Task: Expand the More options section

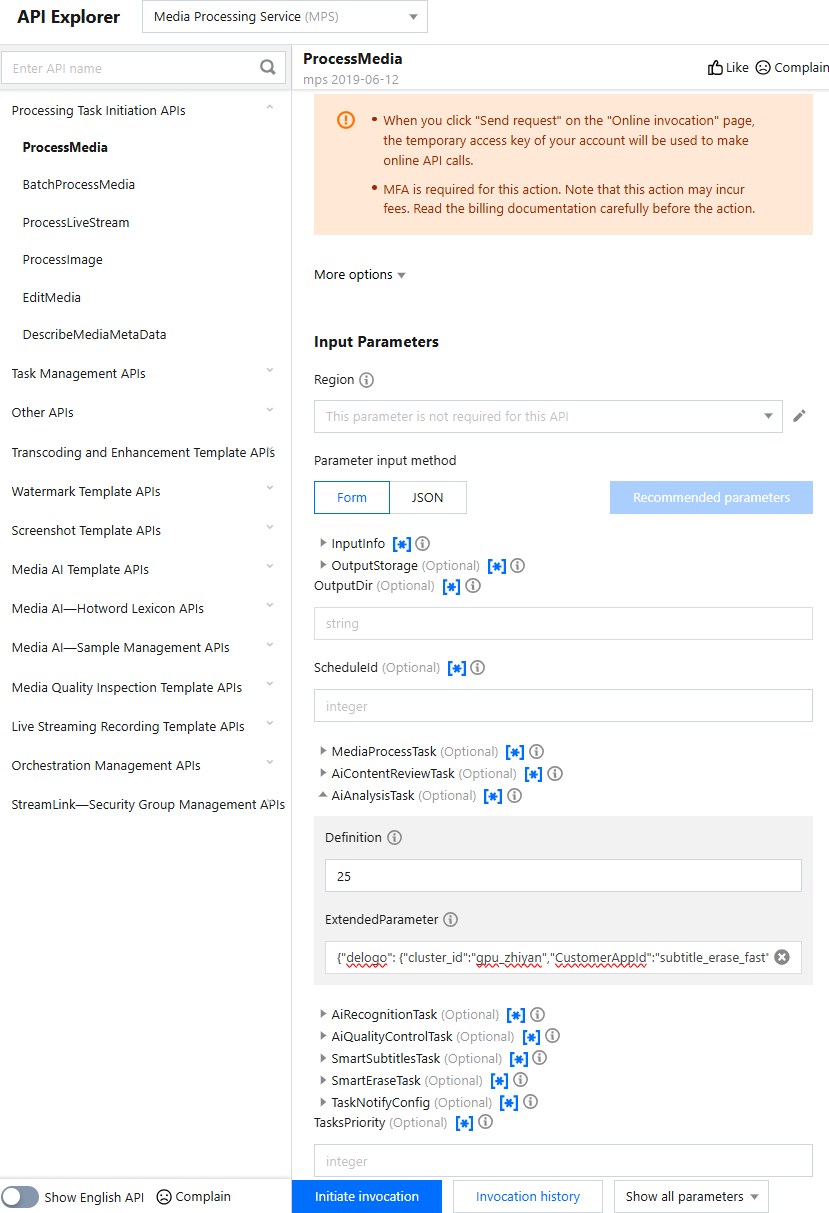Action: (x=360, y=275)
